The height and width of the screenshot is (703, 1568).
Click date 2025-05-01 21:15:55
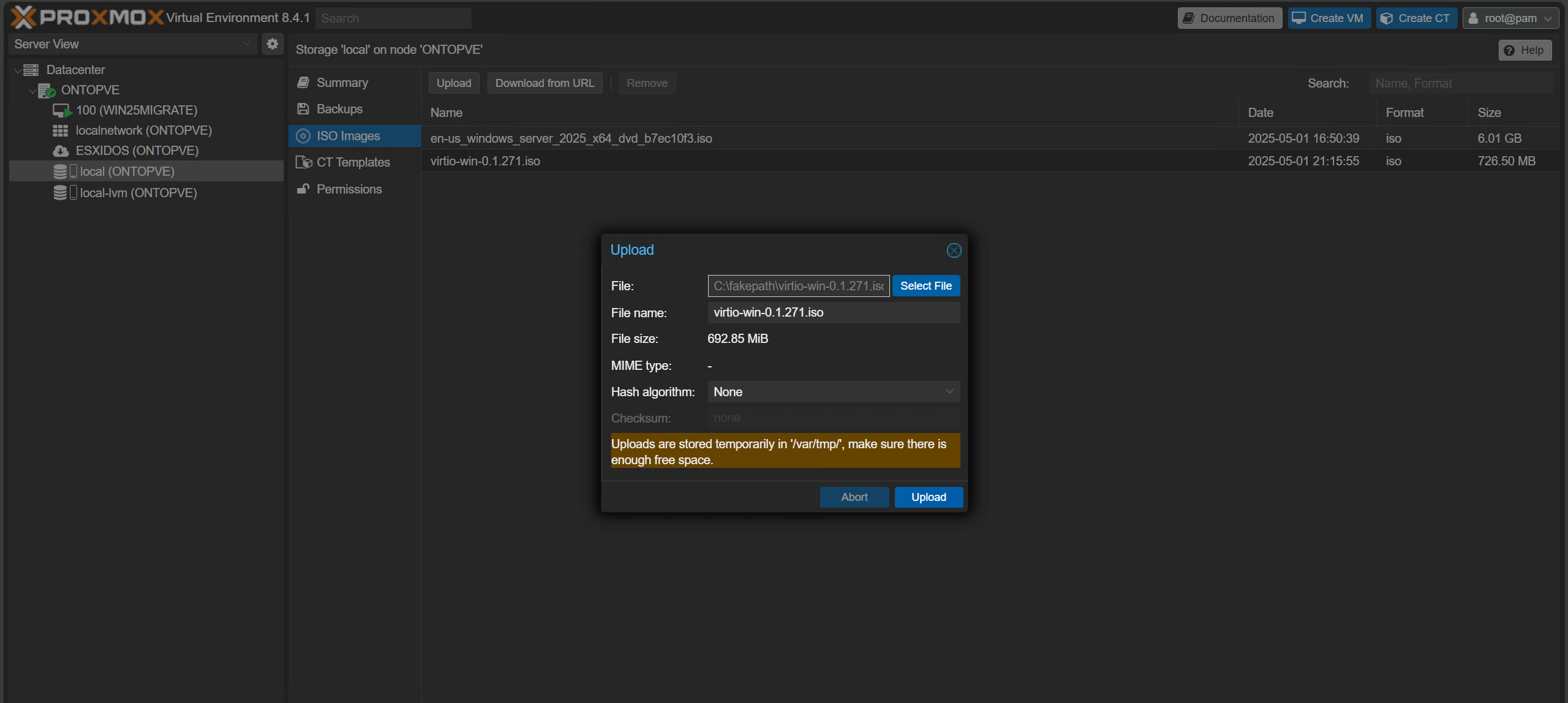point(1303,161)
